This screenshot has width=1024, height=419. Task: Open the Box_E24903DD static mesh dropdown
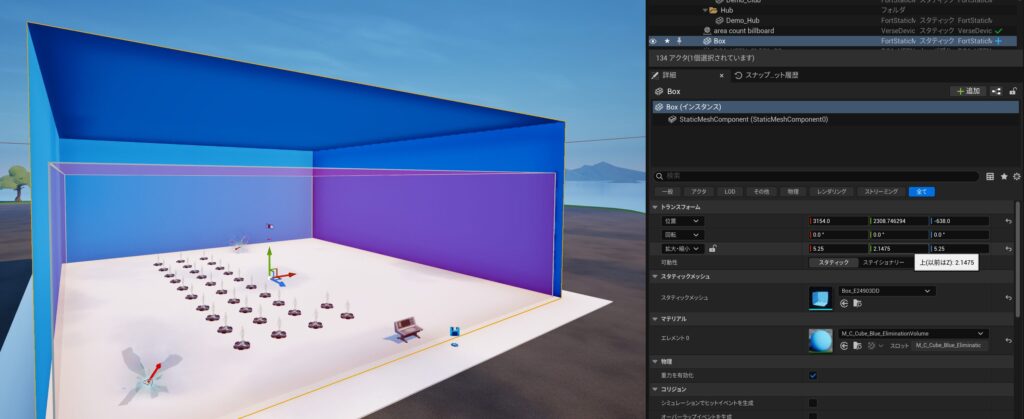click(887, 291)
